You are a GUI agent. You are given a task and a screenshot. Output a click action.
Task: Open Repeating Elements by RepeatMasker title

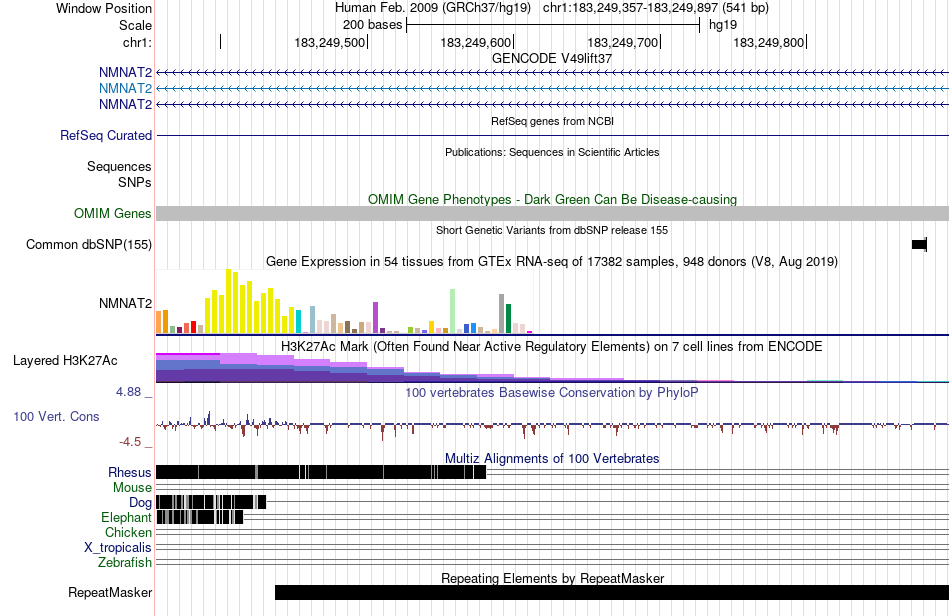coord(553,578)
